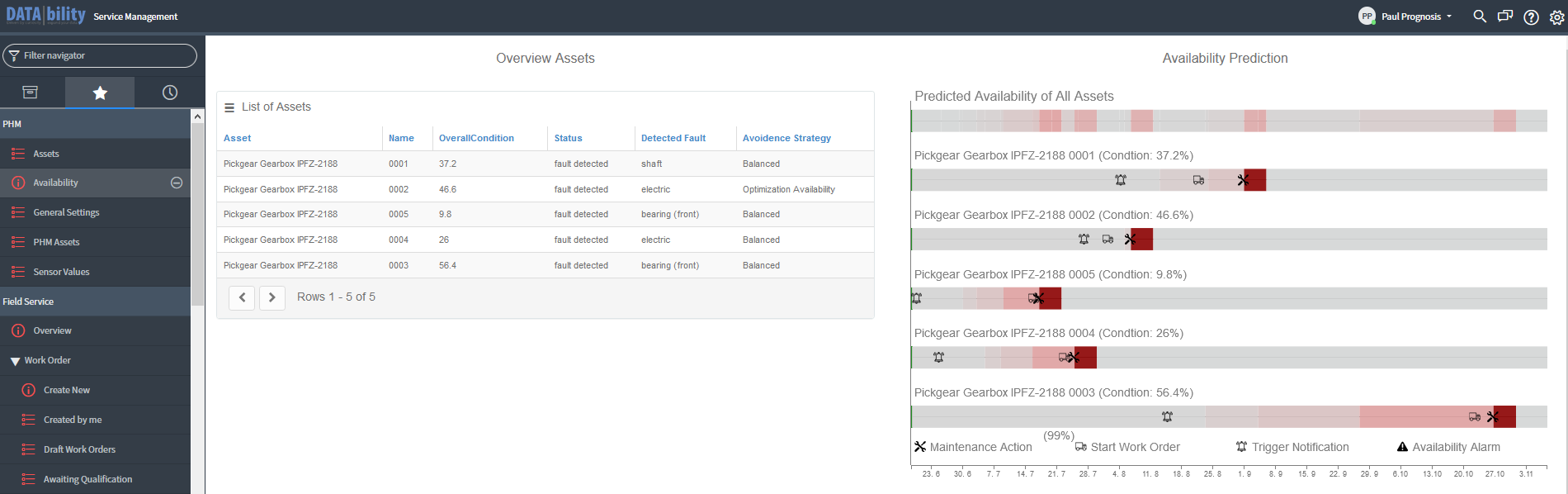Sort by the Name column header
This screenshot has width=1568, height=494.
coord(401,138)
